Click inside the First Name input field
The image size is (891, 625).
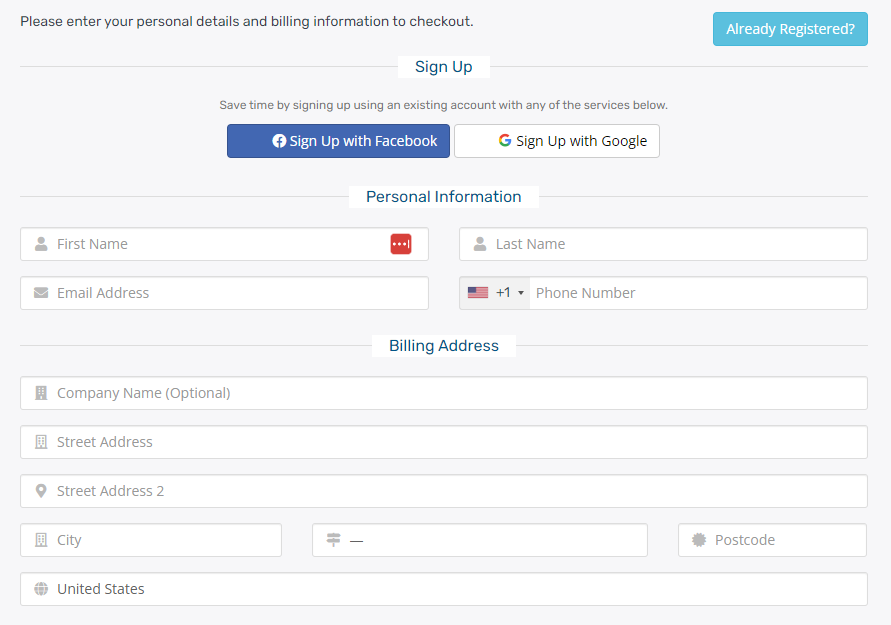point(200,244)
